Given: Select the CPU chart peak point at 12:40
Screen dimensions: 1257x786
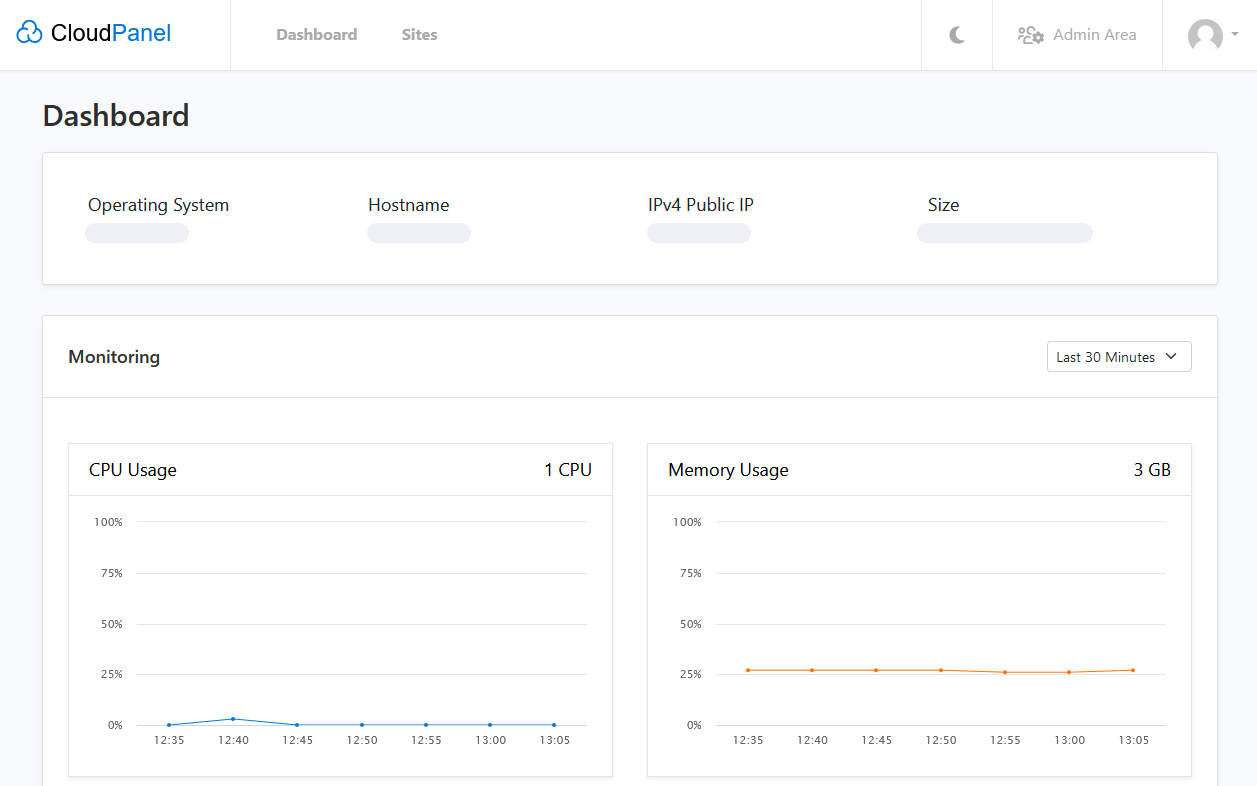Looking at the screenshot, I should (233, 719).
